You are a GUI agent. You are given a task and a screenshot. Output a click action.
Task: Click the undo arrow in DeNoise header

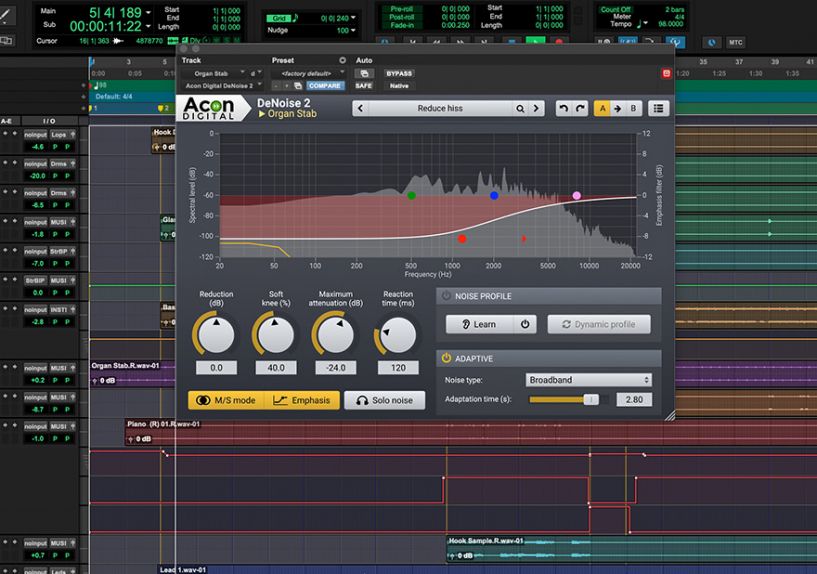click(x=563, y=108)
